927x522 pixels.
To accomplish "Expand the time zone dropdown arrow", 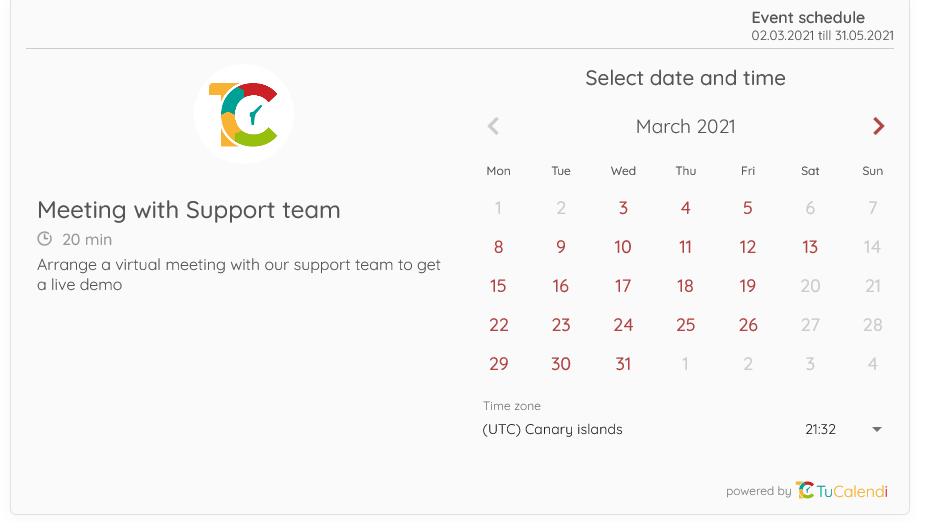I will (x=877, y=429).
